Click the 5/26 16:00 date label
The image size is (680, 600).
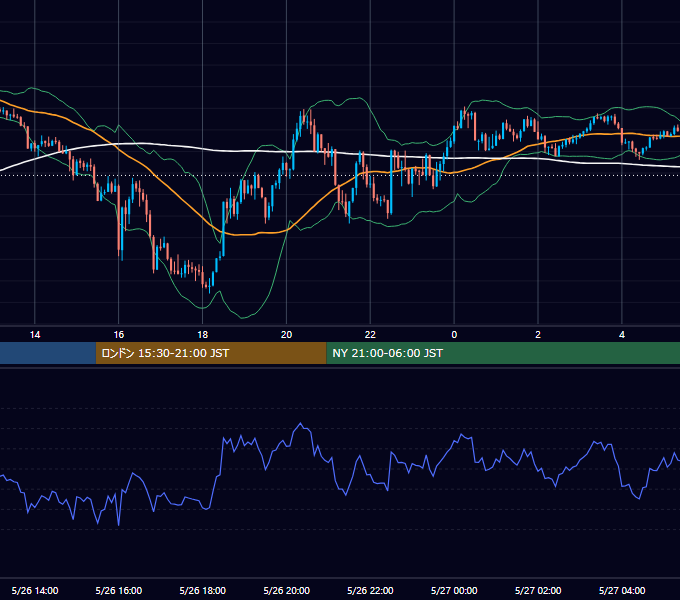click(x=118, y=590)
